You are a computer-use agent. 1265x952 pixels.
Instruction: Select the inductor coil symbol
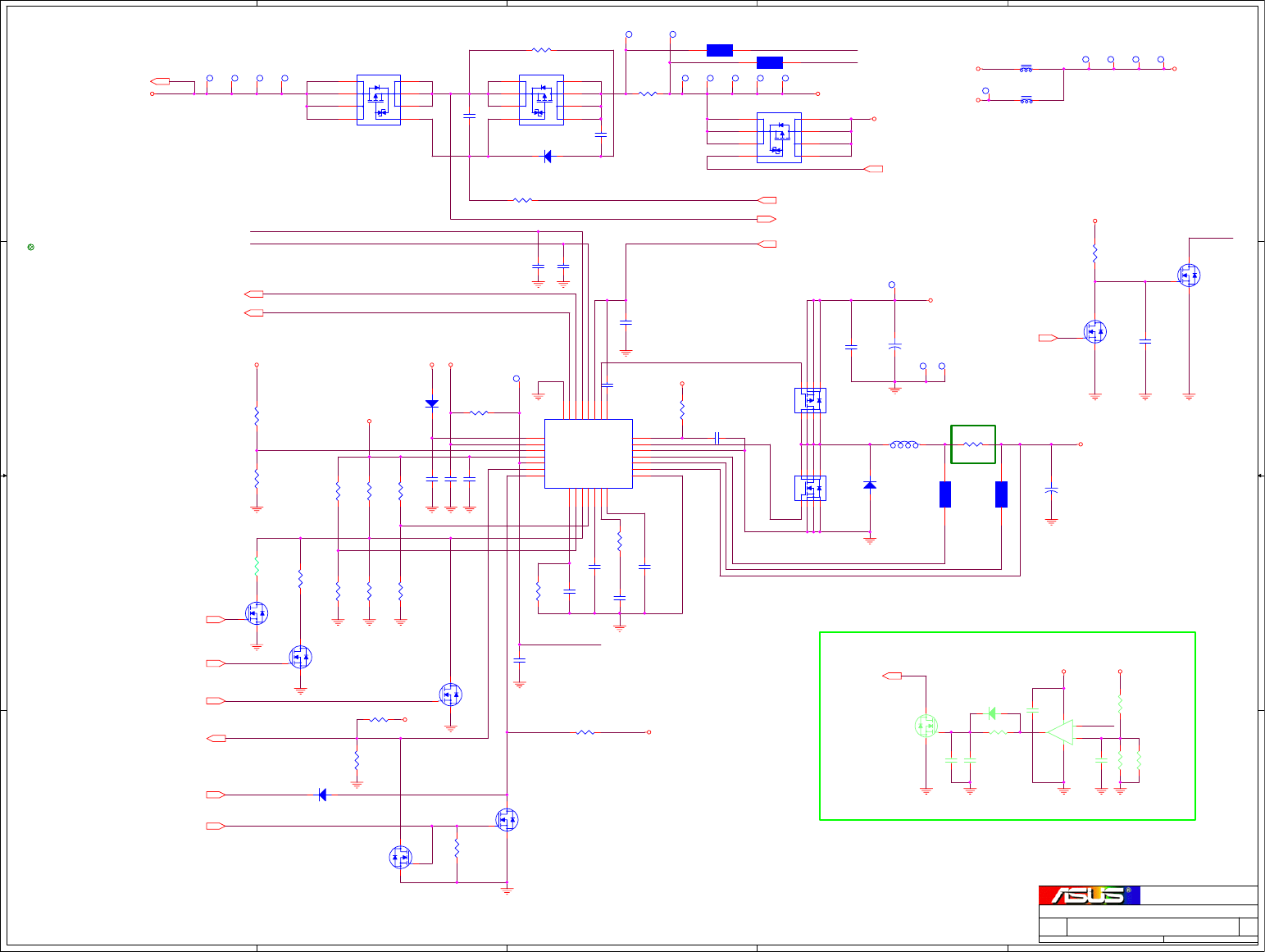904,444
